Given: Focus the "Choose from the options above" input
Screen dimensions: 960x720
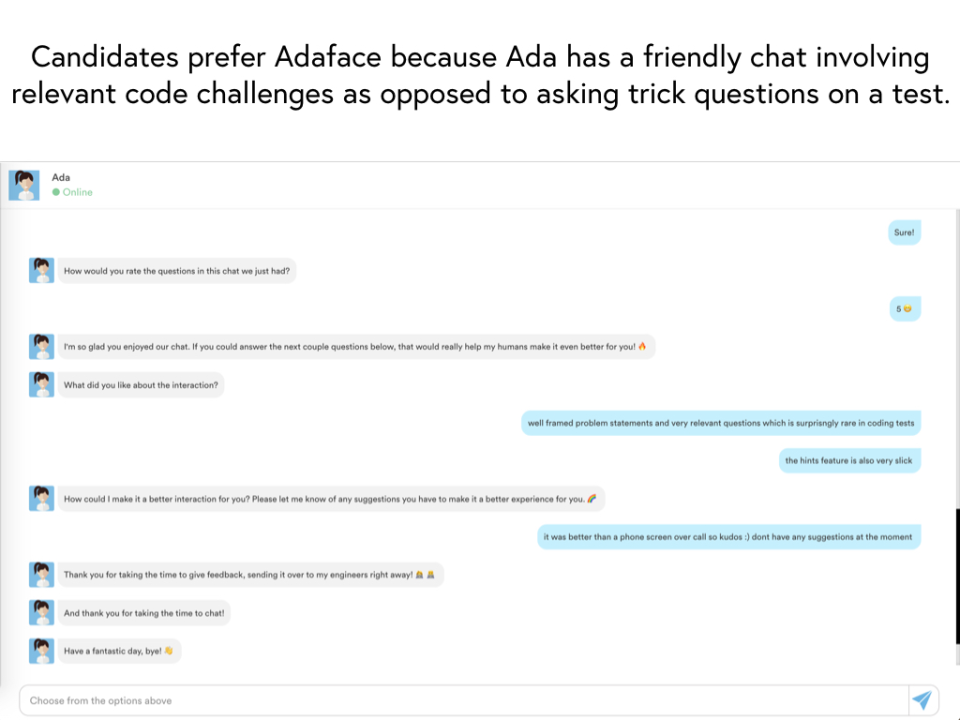Looking at the screenshot, I should click(460, 700).
